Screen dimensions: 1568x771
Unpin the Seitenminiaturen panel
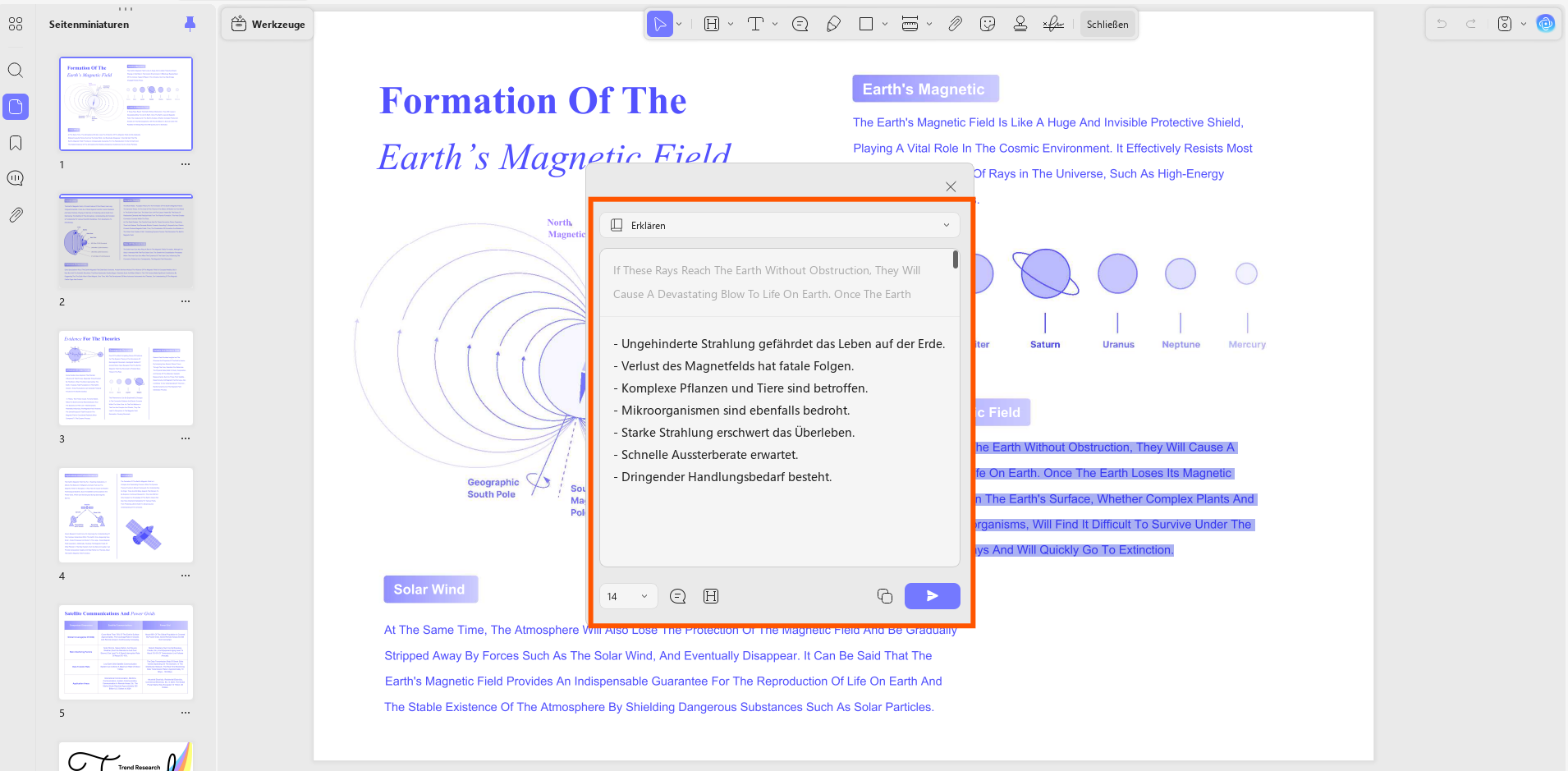(190, 24)
